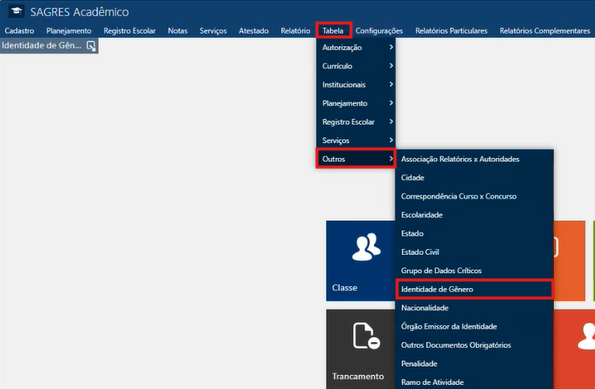
Task: Expand the Registro Escolar submenu arrow in dropdown
Action: pos(391,121)
